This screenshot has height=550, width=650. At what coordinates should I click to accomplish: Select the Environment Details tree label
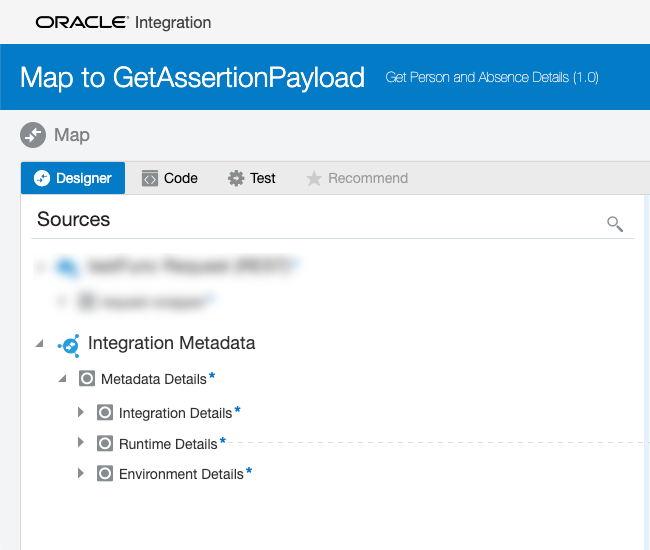[x=181, y=474]
